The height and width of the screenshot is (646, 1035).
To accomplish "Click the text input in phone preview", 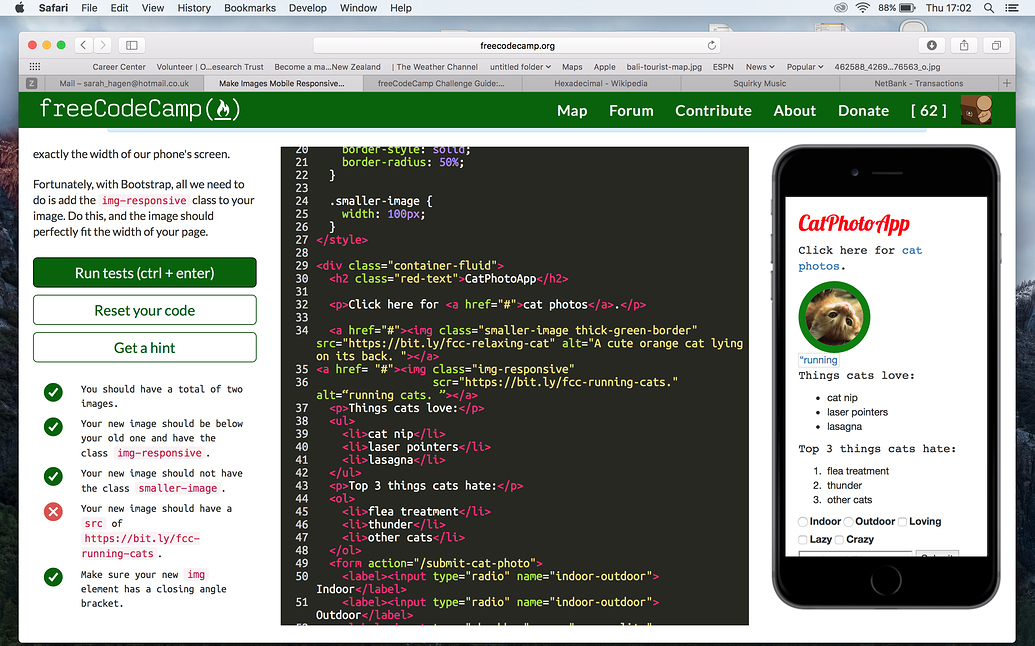I will (x=855, y=553).
